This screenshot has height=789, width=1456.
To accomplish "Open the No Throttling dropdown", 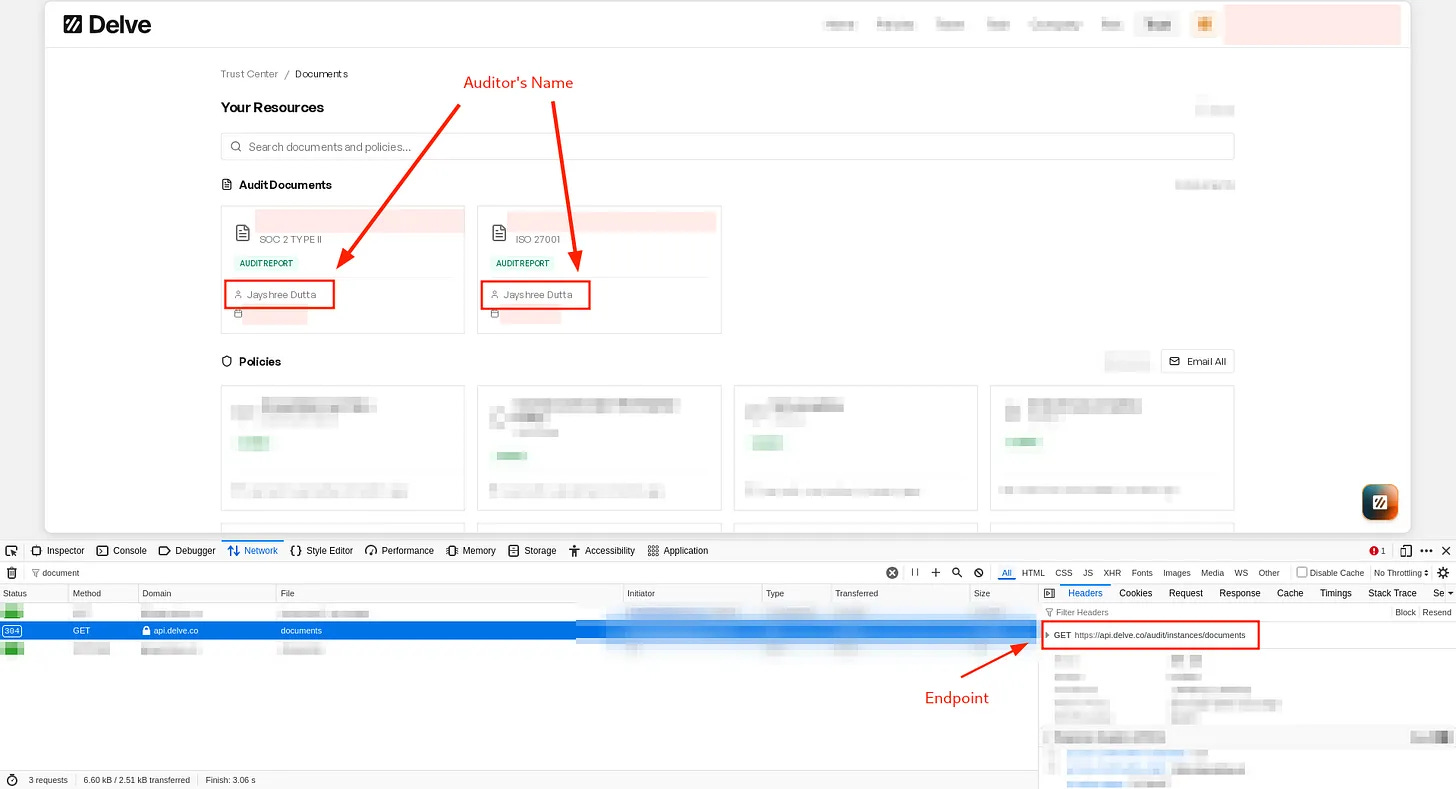I will pyautogui.click(x=1402, y=573).
